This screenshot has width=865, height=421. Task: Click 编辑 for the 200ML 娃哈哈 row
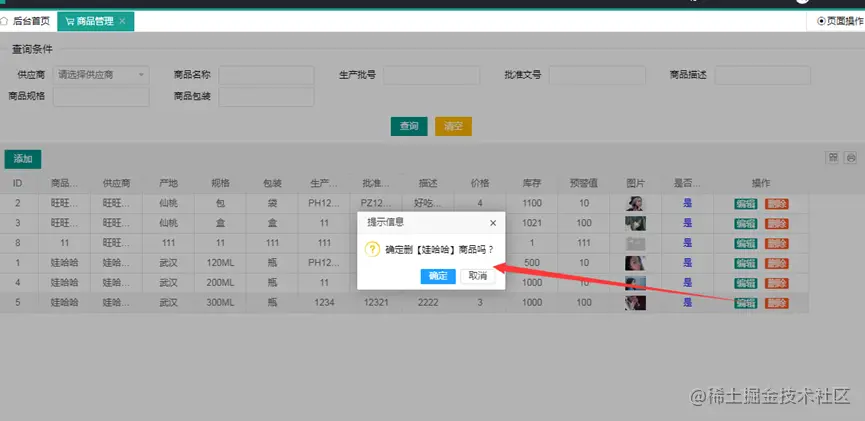(746, 283)
